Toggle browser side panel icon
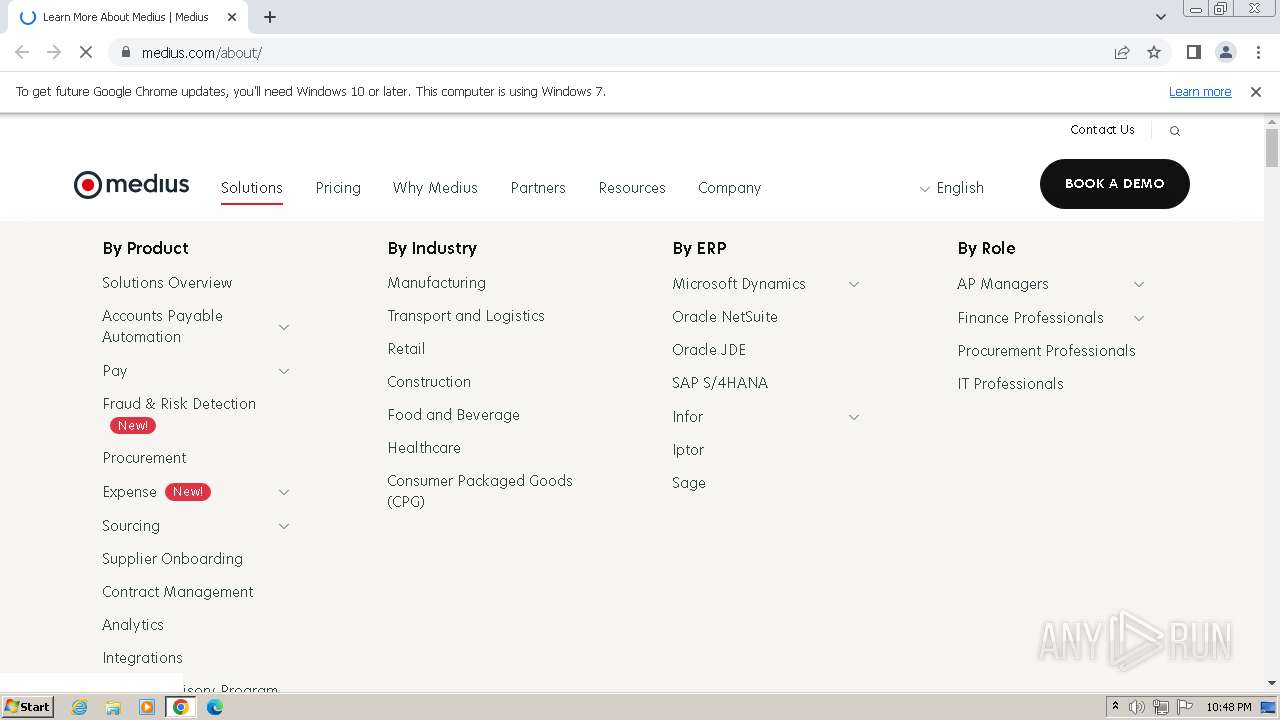This screenshot has height=720, width=1280. [1193, 52]
